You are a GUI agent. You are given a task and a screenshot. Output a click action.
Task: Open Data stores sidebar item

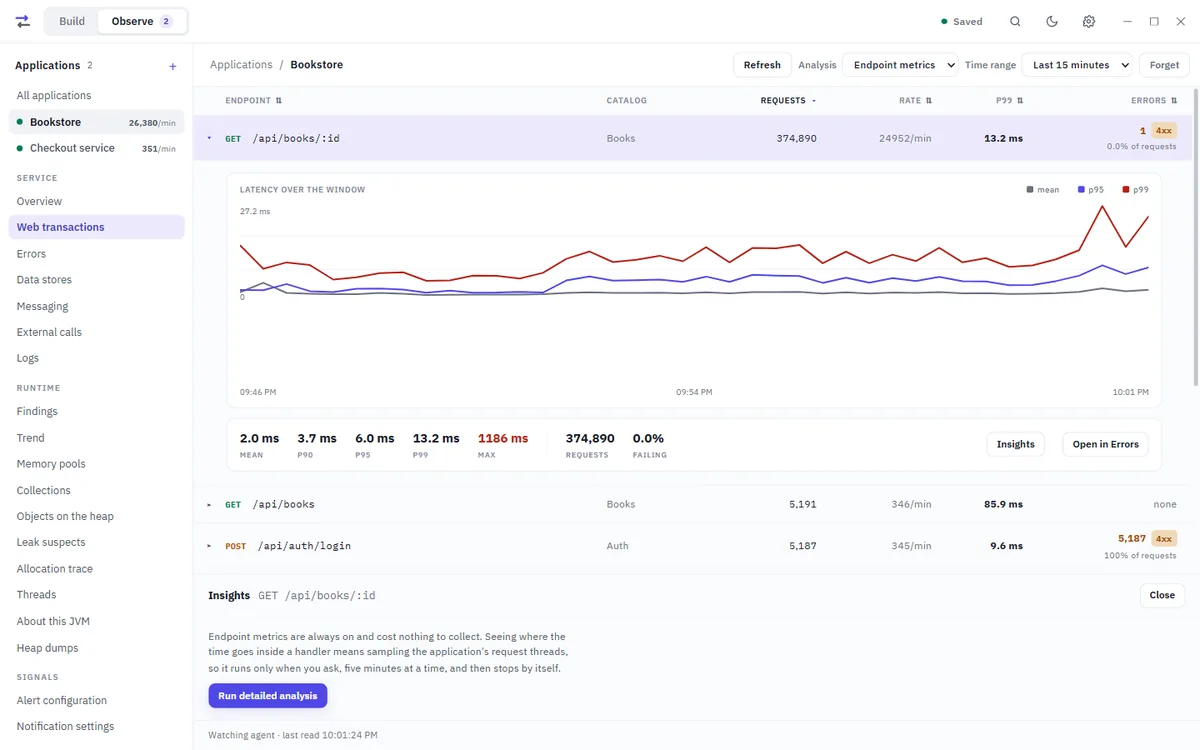(96, 280)
